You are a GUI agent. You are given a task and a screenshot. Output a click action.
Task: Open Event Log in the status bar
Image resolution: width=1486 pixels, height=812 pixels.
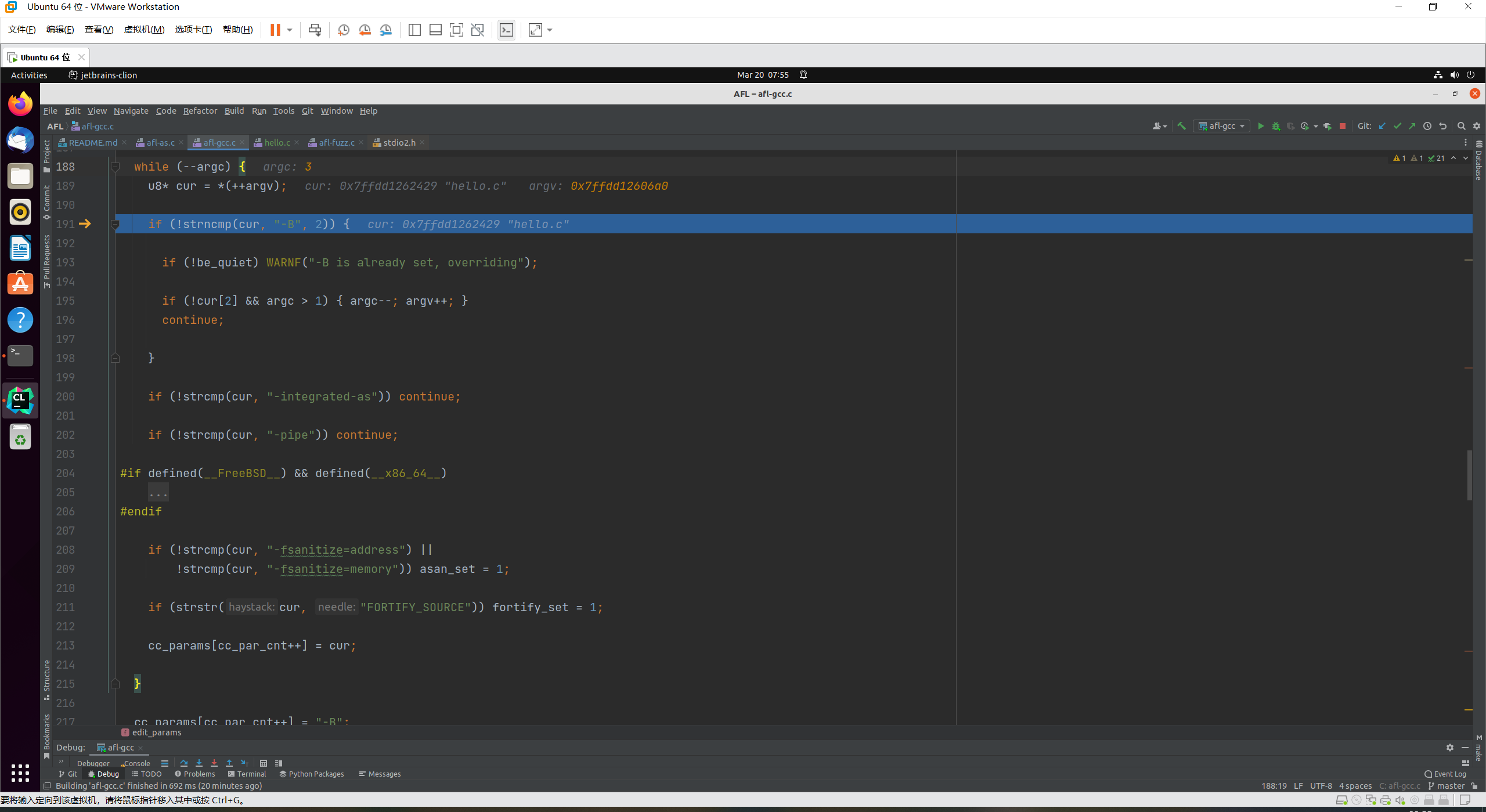pyautogui.click(x=1445, y=774)
